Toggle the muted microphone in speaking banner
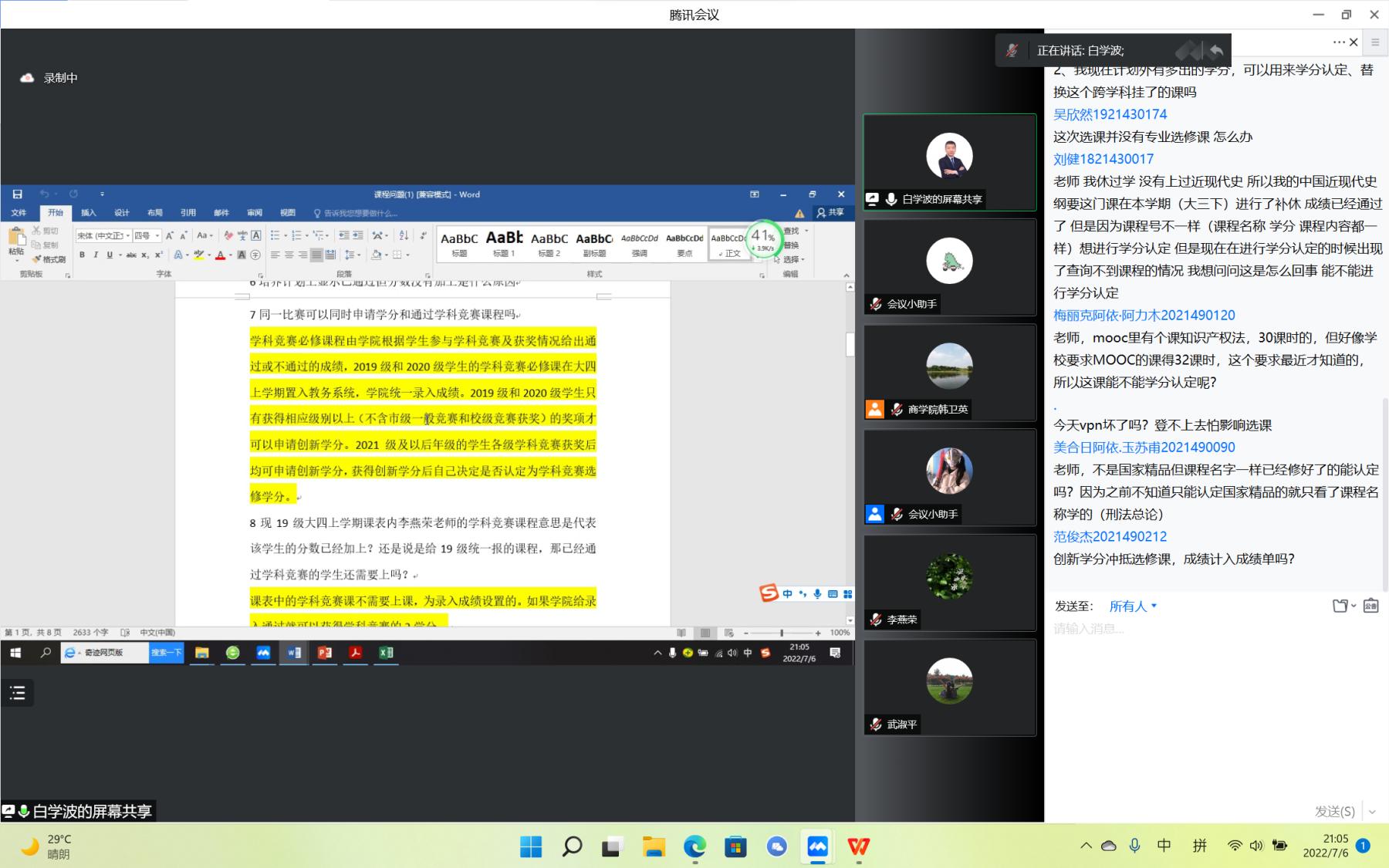The width and height of the screenshot is (1389, 868). pos(1012,51)
